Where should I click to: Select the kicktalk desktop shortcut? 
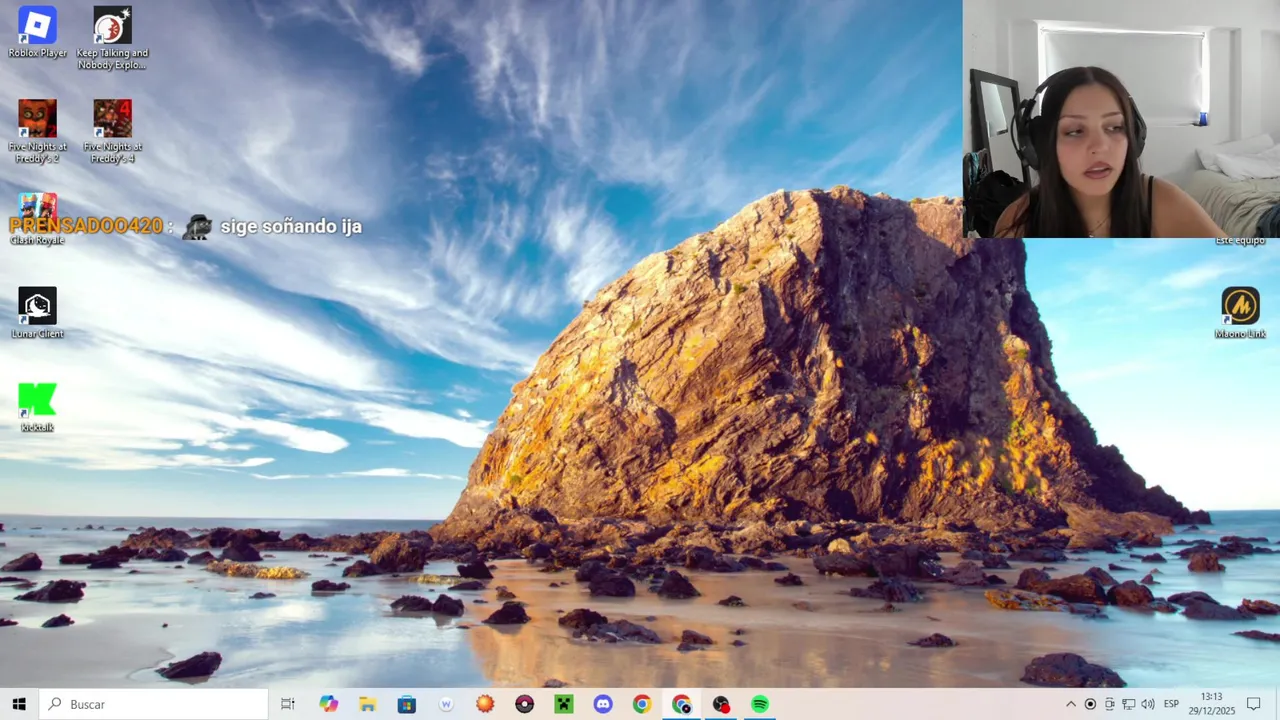[x=37, y=406]
